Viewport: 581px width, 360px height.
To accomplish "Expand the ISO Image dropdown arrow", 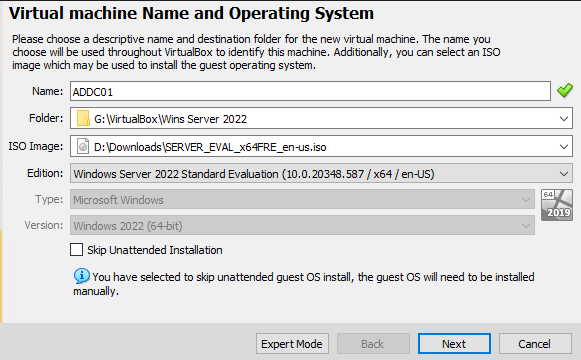I will point(564,147).
